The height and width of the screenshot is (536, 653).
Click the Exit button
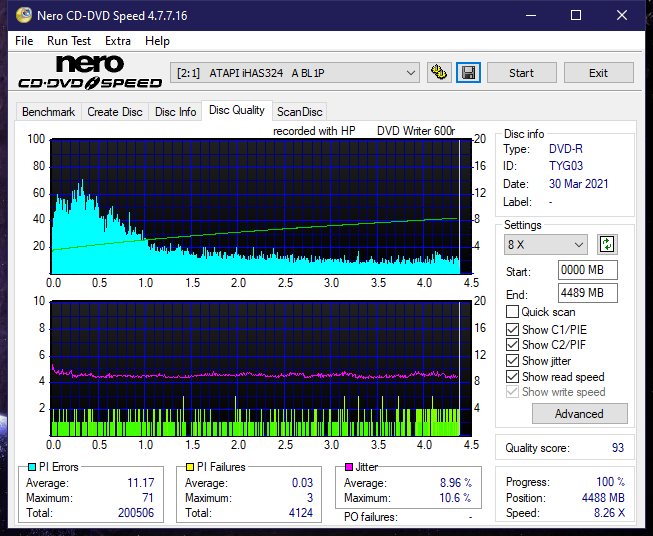tap(598, 73)
